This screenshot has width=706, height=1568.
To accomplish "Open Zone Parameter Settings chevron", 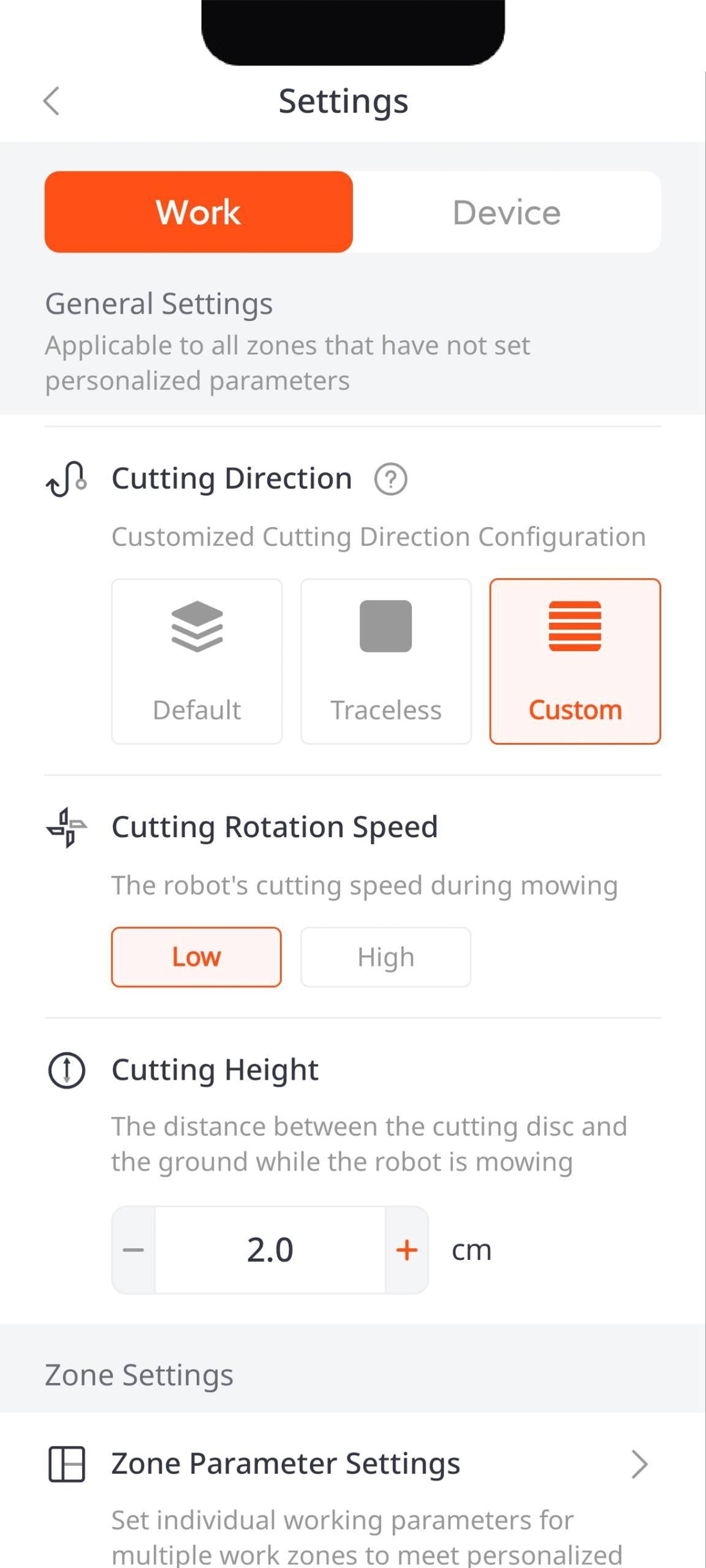I will [639, 1464].
